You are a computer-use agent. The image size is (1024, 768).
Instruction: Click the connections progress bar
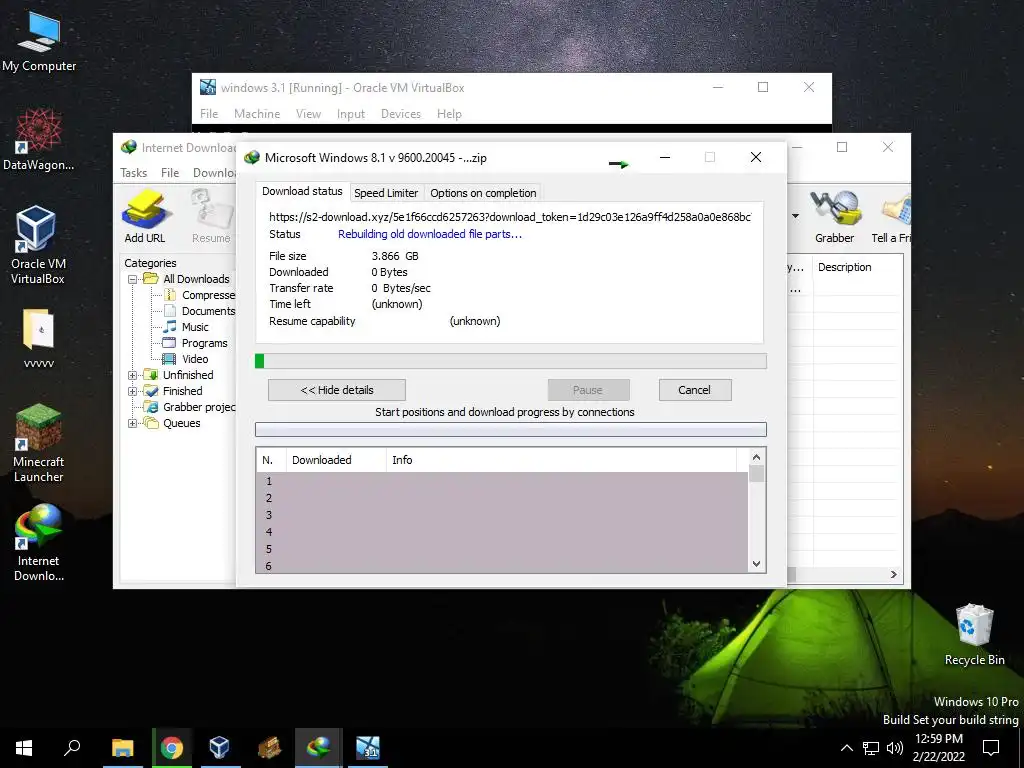click(511, 430)
